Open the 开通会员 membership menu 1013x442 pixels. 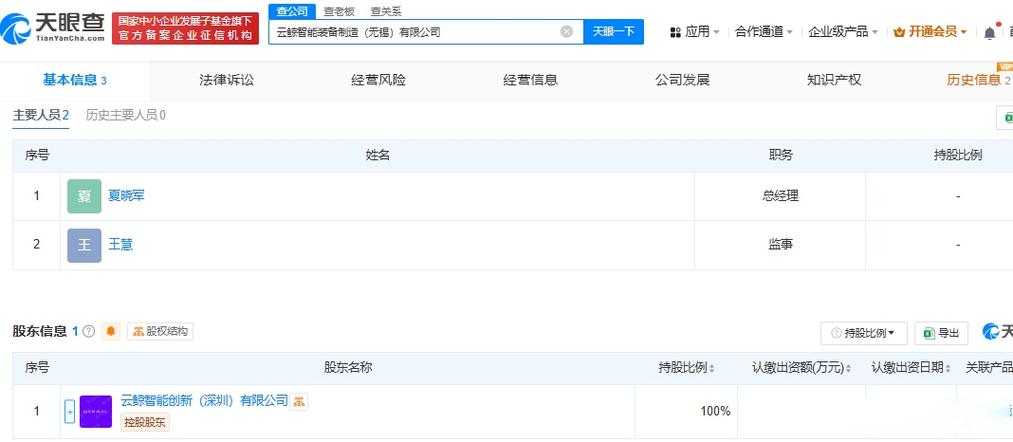point(930,32)
